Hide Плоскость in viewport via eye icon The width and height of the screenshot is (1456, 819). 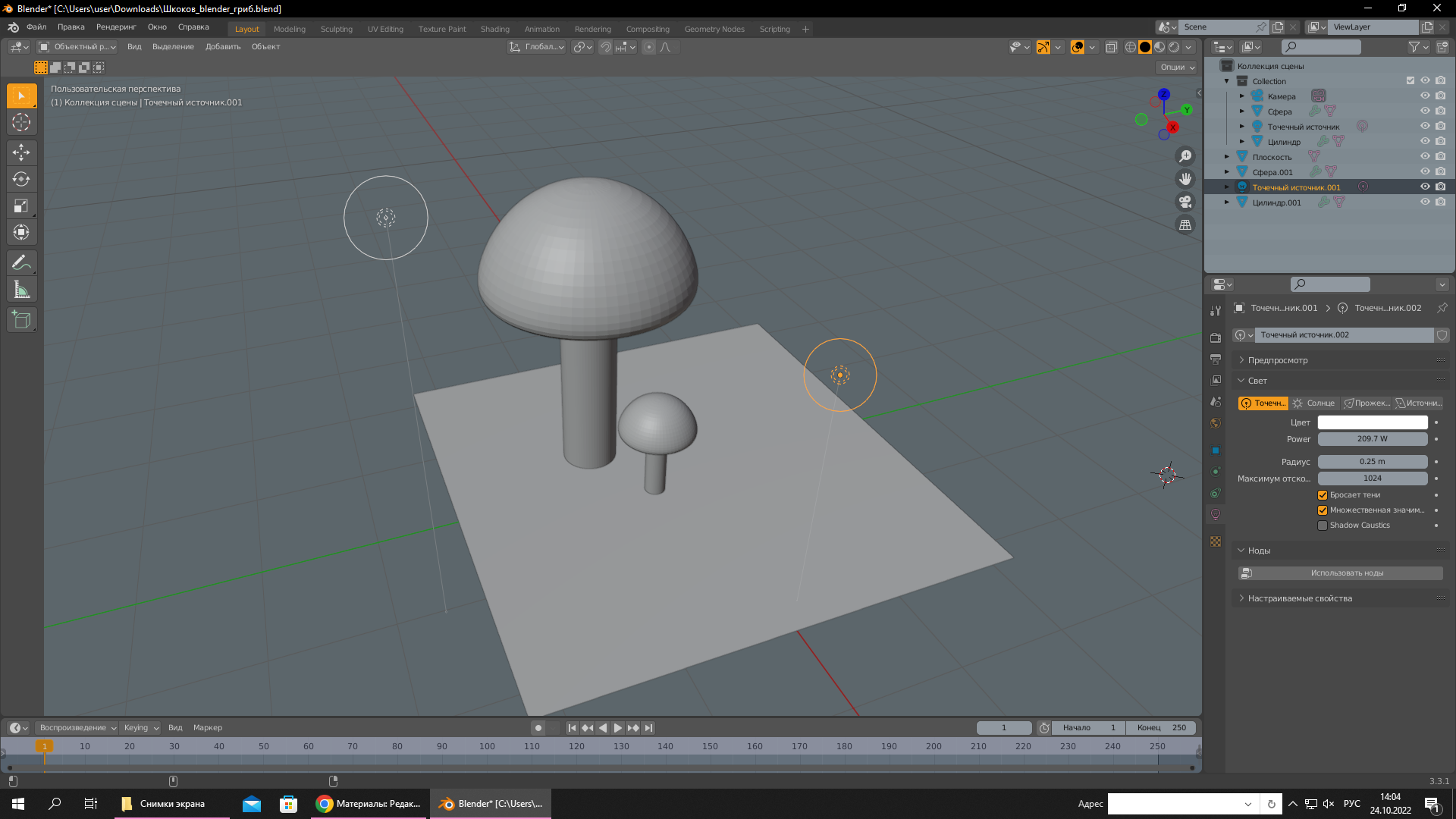(x=1425, y=157)
